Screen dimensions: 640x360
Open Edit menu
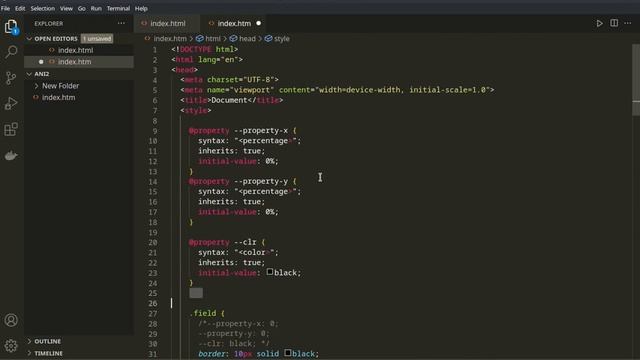[20, 8]
